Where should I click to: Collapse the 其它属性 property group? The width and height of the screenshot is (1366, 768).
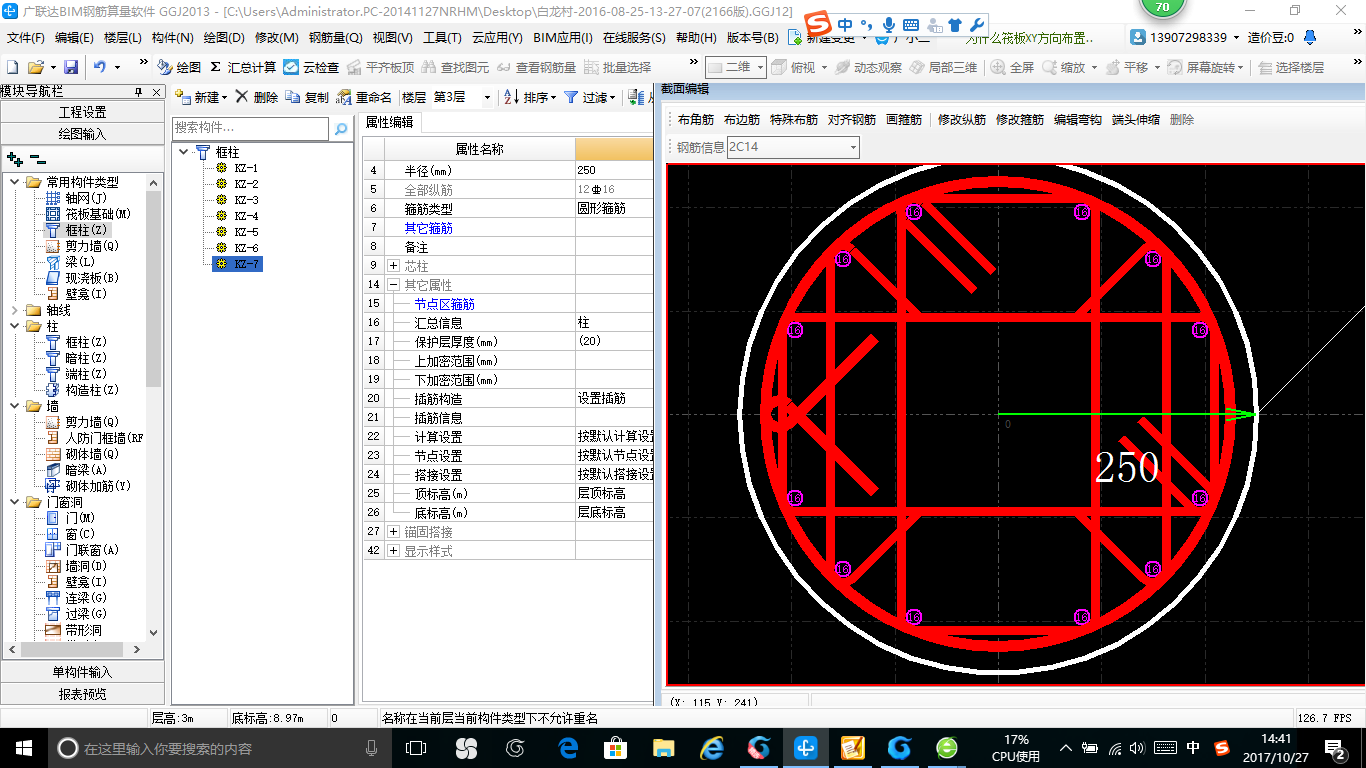[393, 285]
